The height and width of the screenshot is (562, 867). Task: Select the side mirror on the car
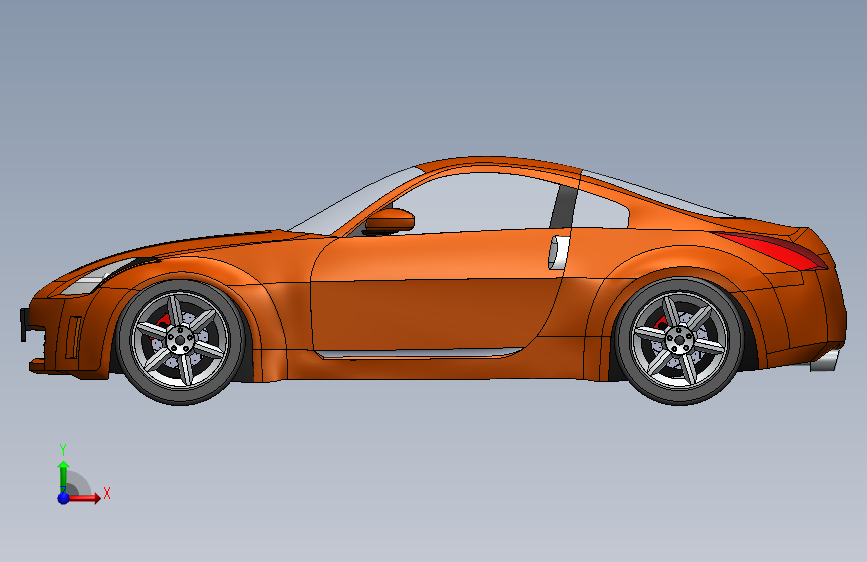(x=389, y=221)
